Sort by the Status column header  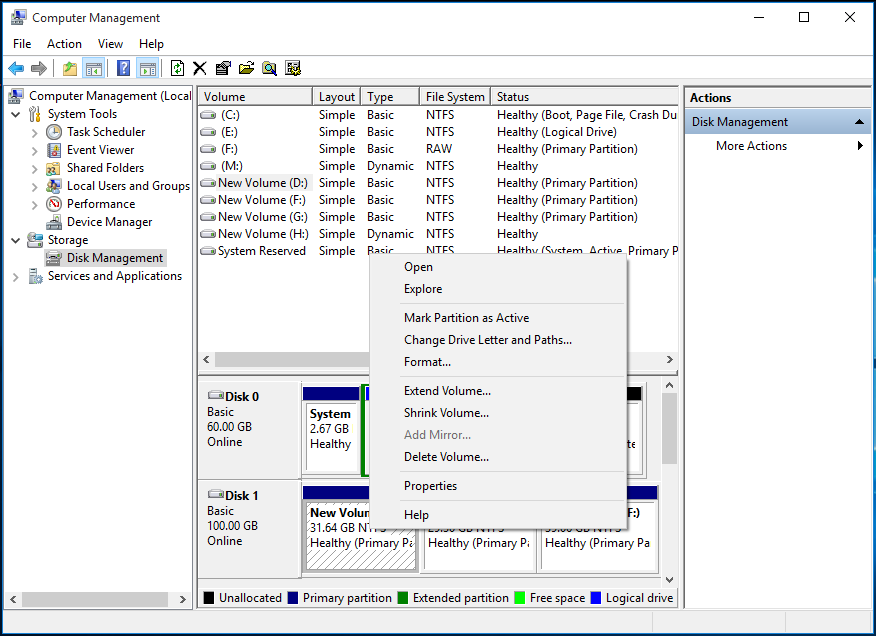click(584, 97)
